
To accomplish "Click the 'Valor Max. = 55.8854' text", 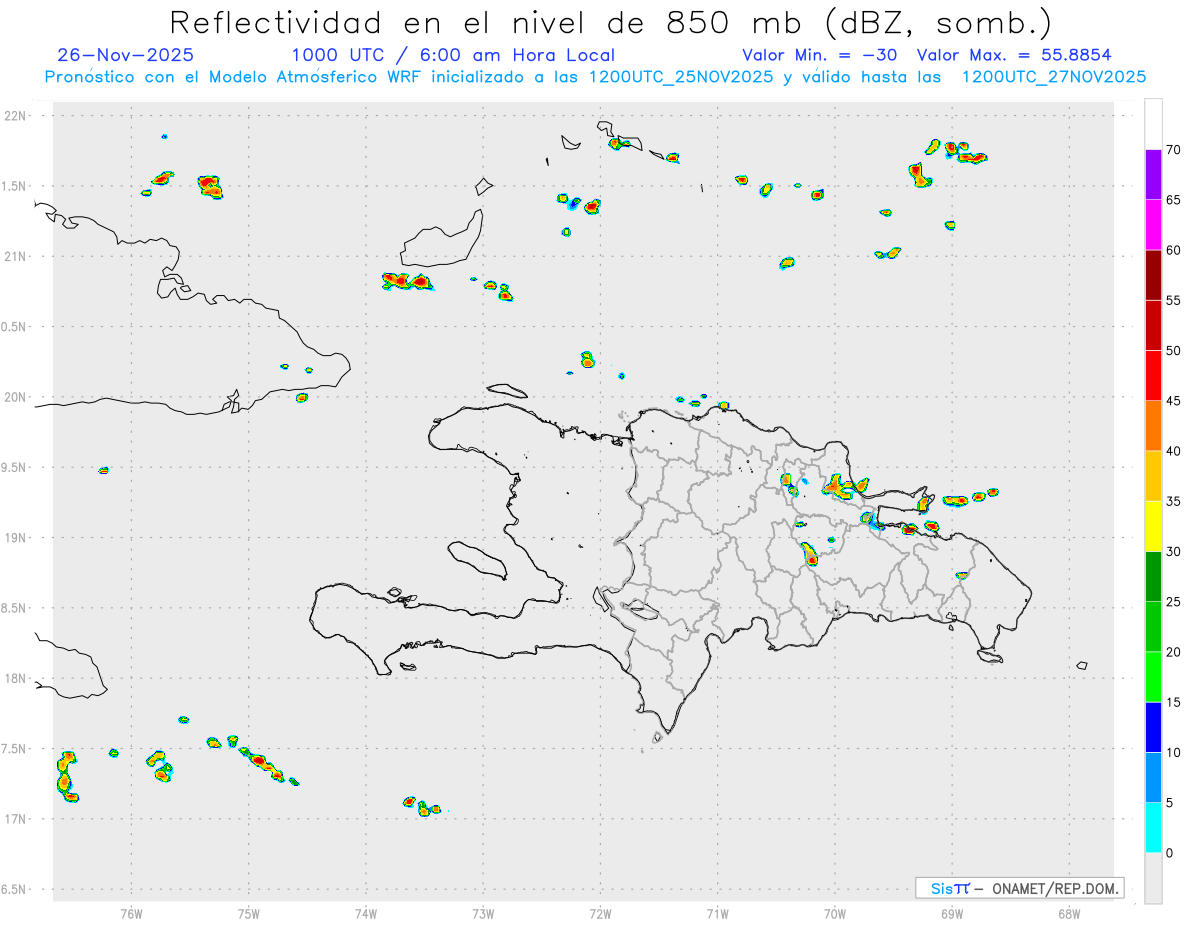I will 1014,55.
